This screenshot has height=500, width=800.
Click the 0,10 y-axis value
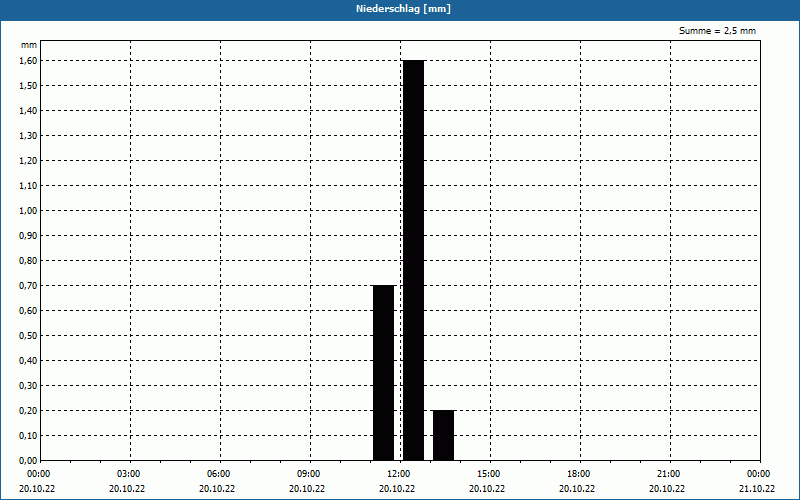(28, 435)
